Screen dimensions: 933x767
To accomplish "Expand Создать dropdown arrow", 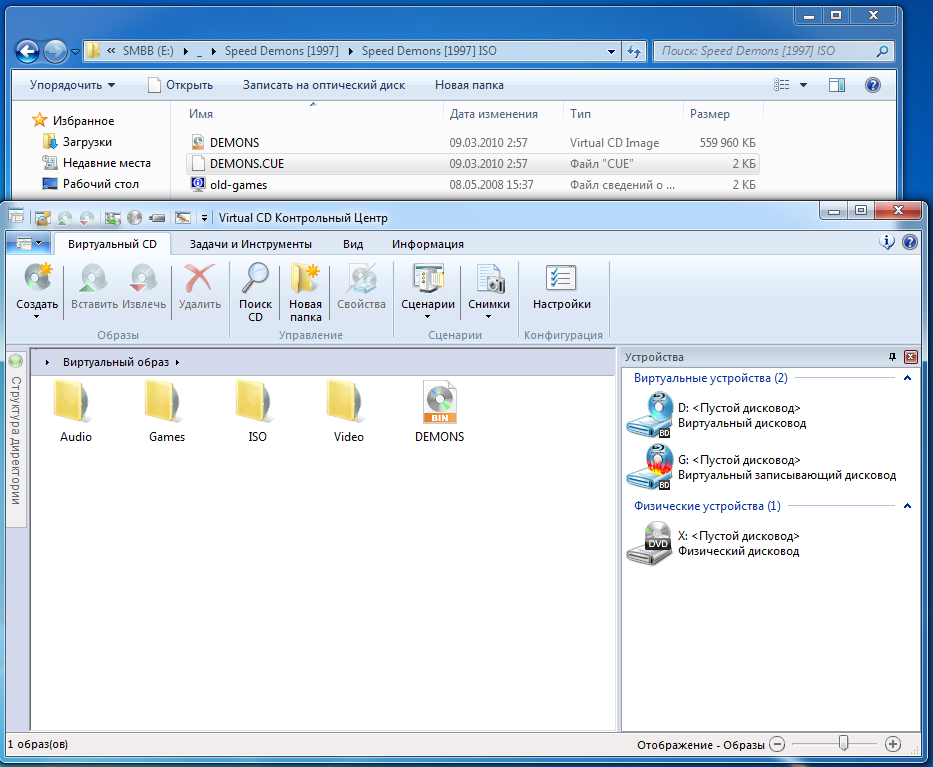I will pos(37,317).
